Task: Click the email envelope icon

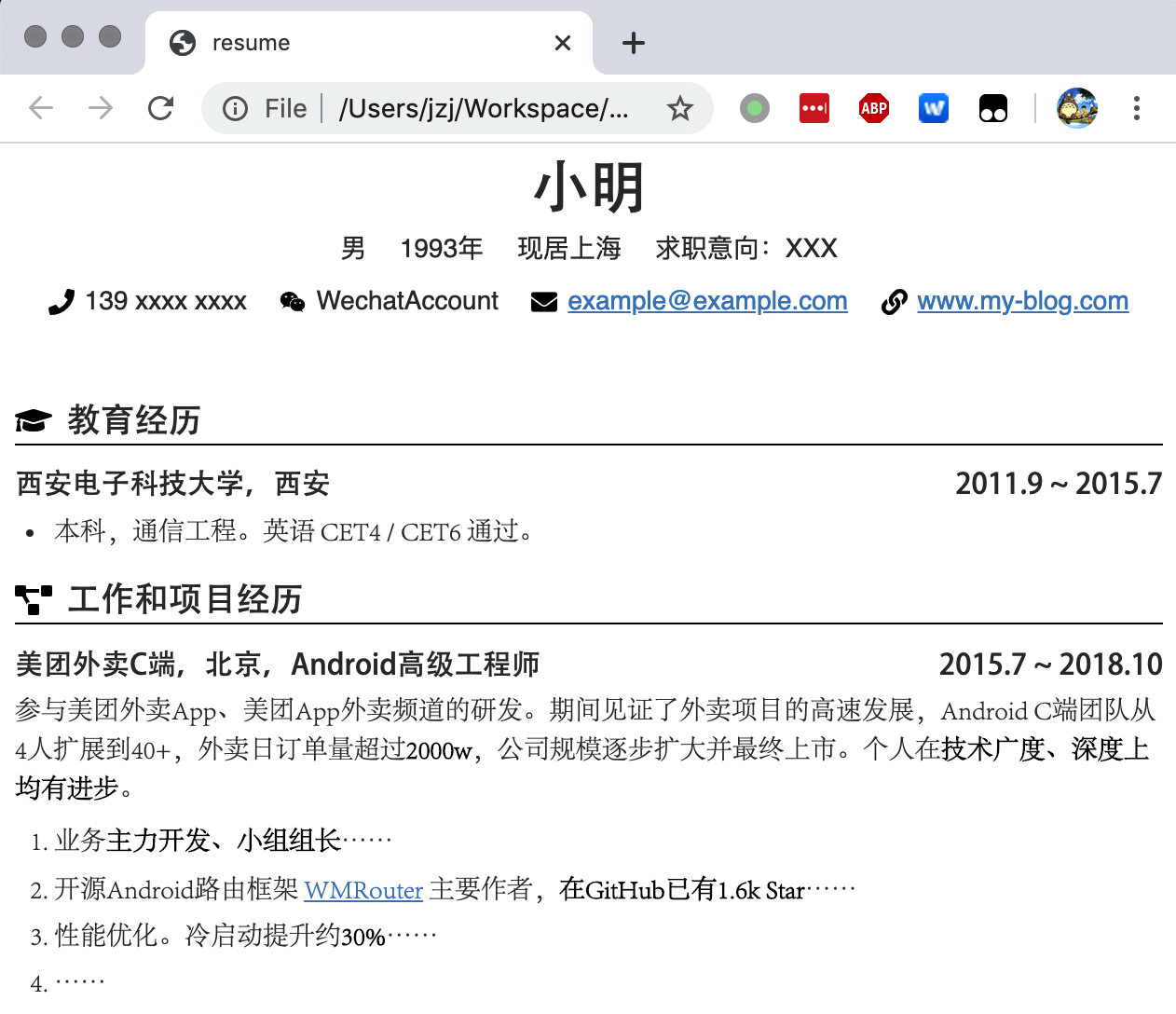Action: point(544,302)
